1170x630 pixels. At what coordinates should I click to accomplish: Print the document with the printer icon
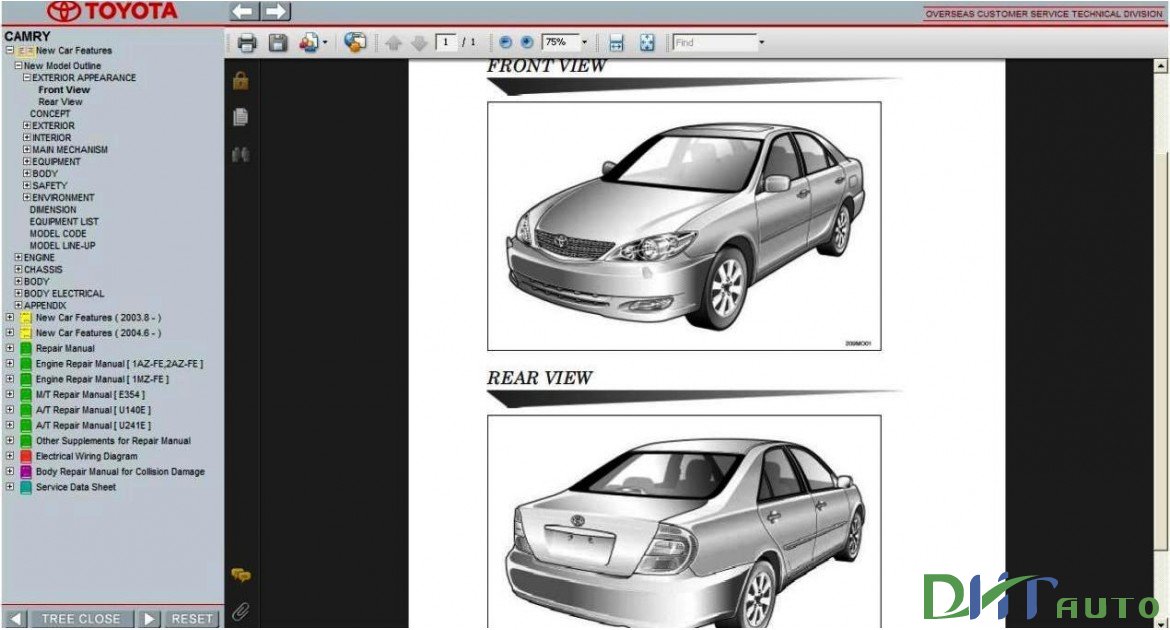247,43
